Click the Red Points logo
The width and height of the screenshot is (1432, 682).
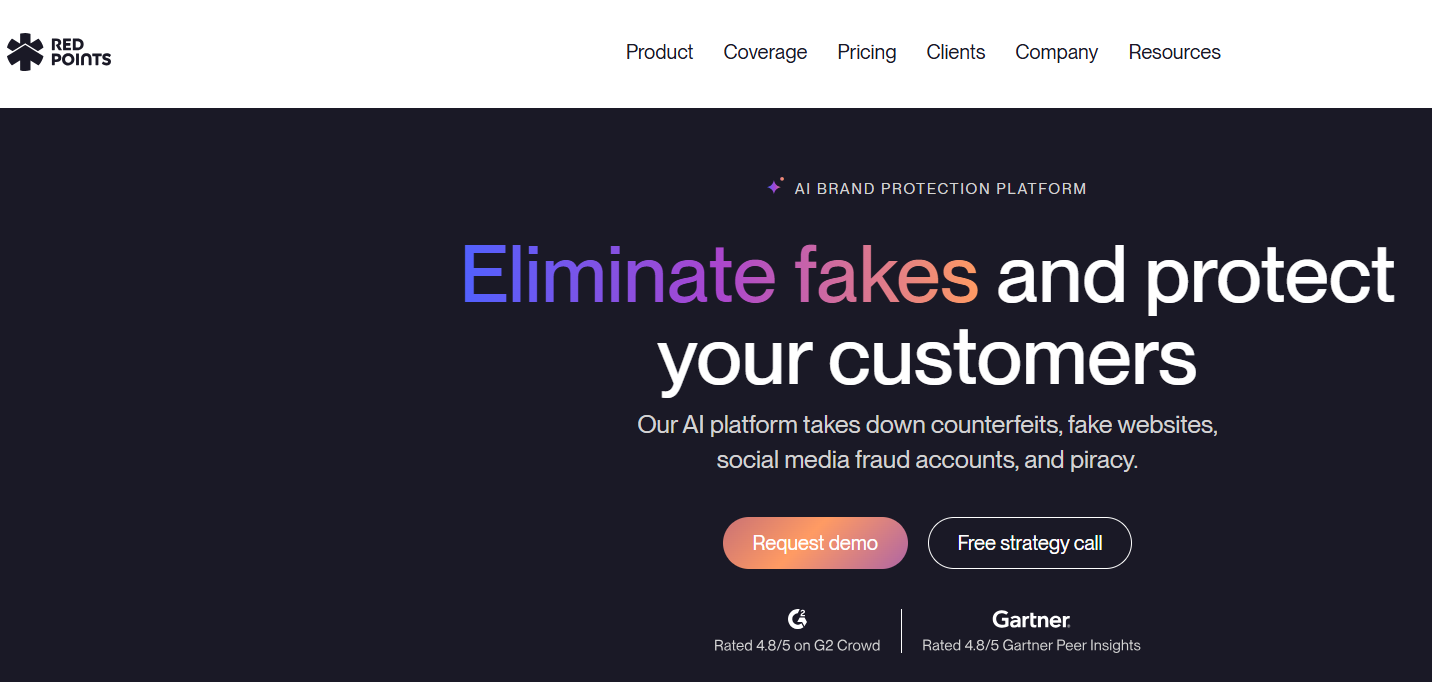[x=58, y=50]
